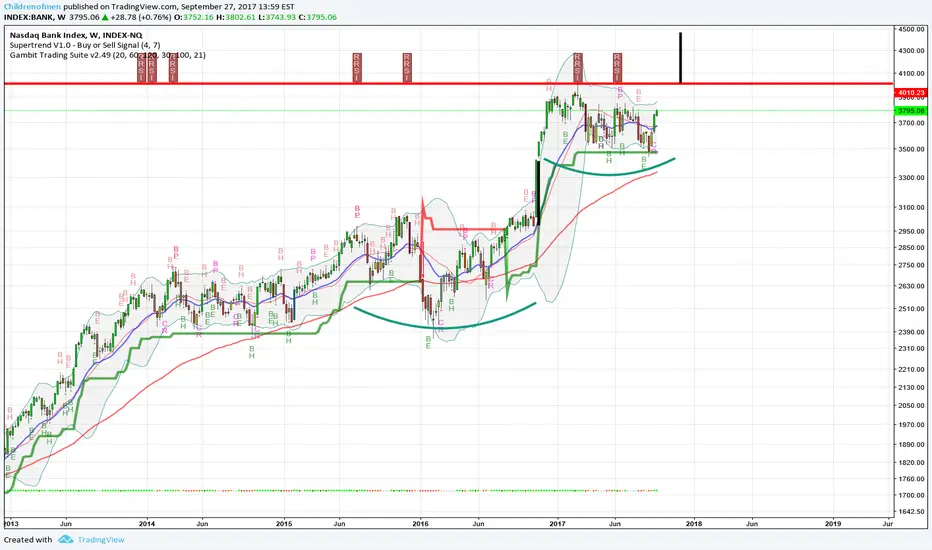The image size is (932, 550).
Task: Click the 2019 time axis label
Action: pos(833,524)
